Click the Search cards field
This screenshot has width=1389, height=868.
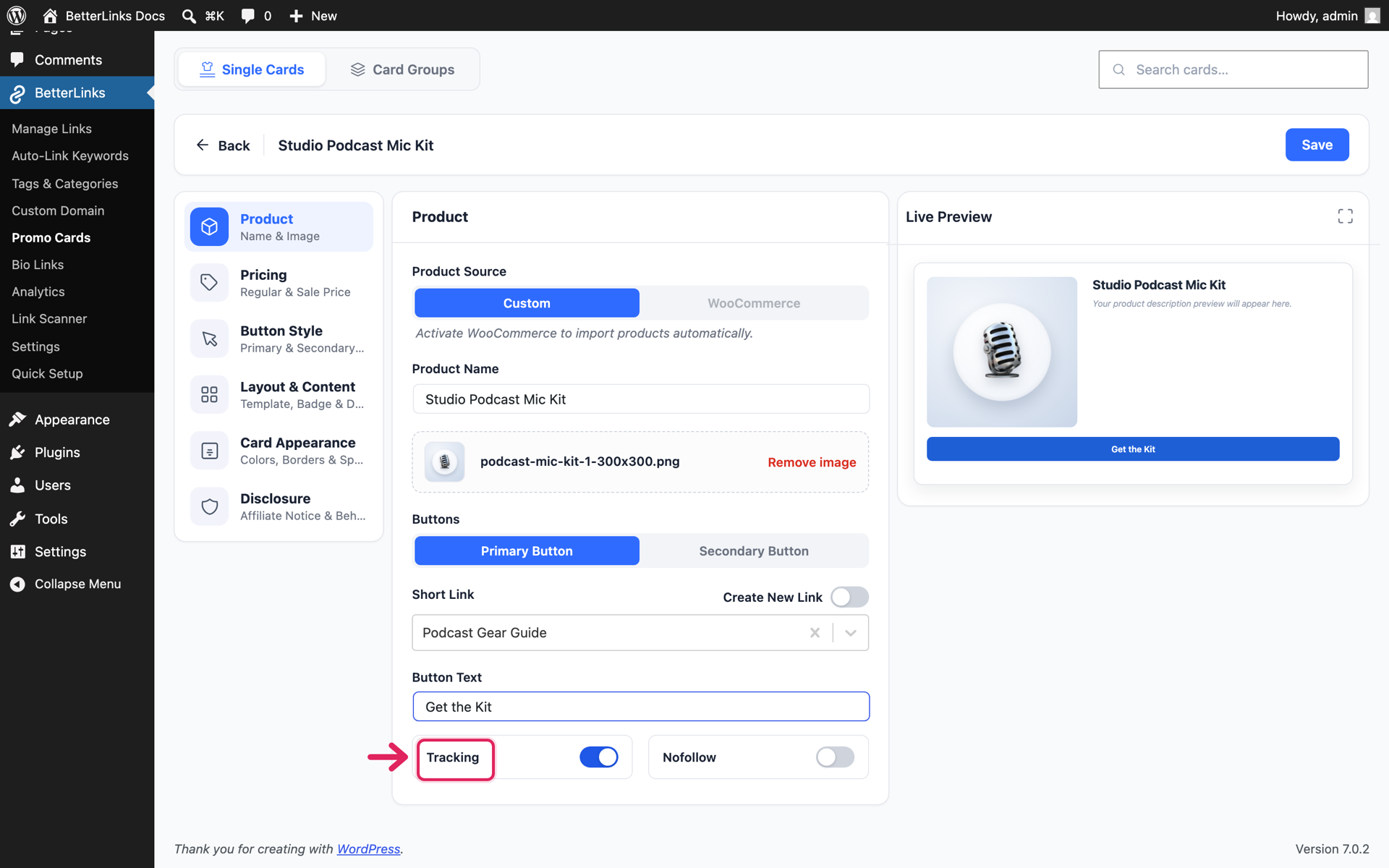tap(1233, 69)
